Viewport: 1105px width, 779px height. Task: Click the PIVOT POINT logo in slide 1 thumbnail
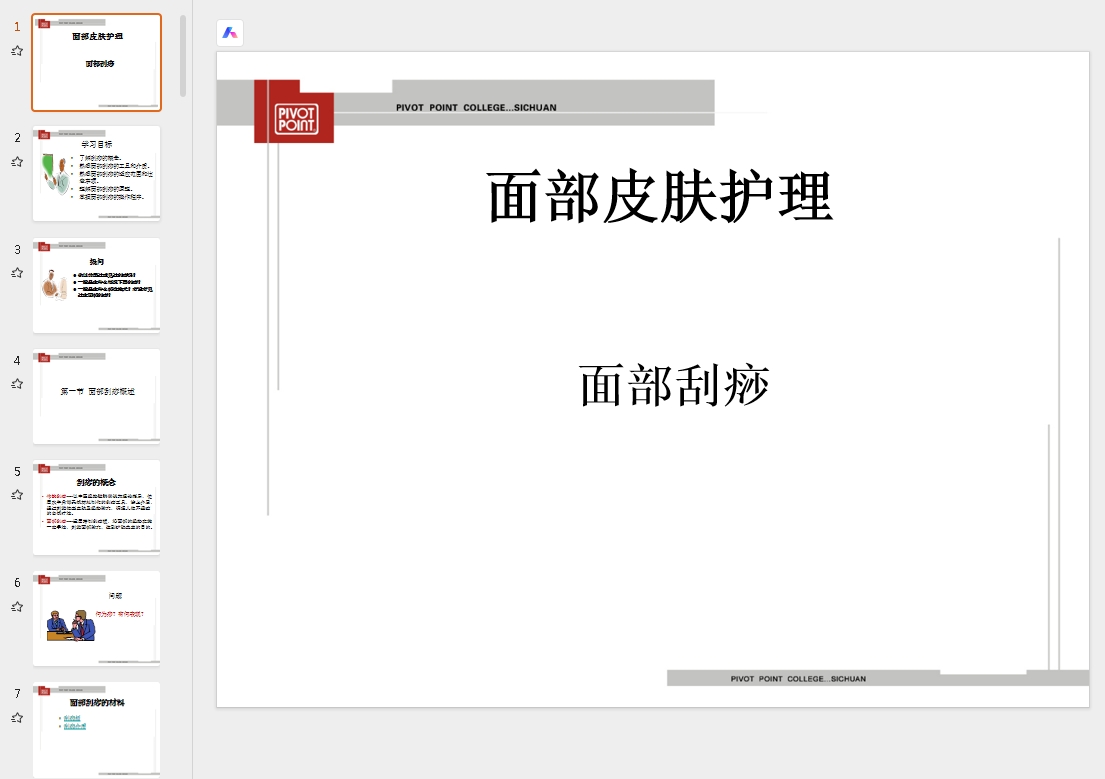click(x=45, y=22)
